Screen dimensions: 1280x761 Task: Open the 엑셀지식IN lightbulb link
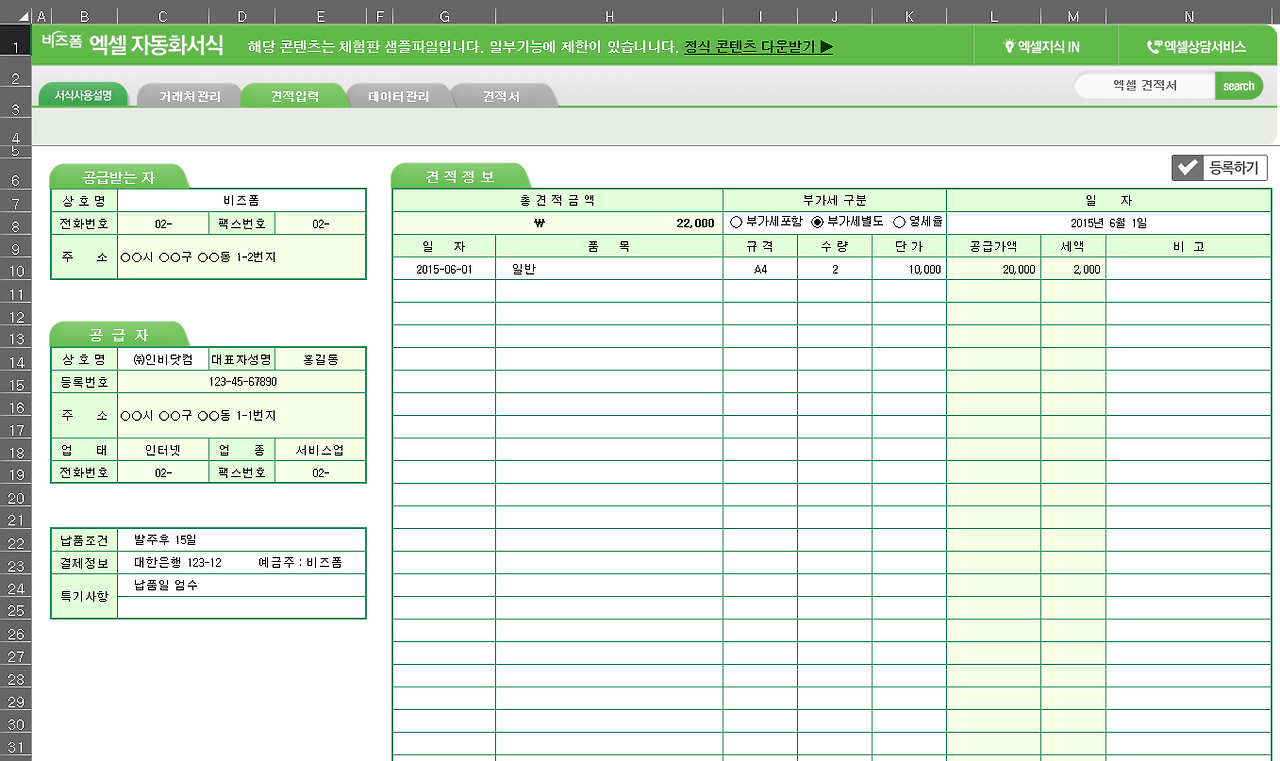(1041, 46)
